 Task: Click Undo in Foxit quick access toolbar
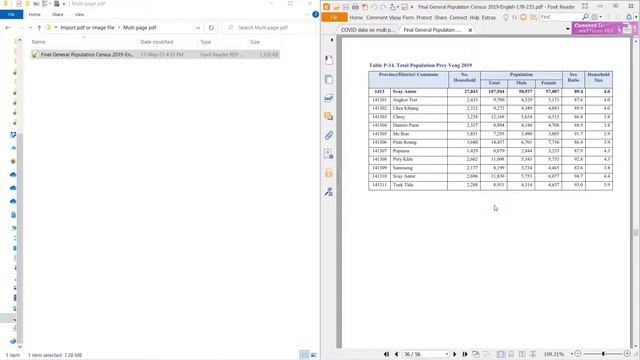pyautogui.click(x=374, y=7)
